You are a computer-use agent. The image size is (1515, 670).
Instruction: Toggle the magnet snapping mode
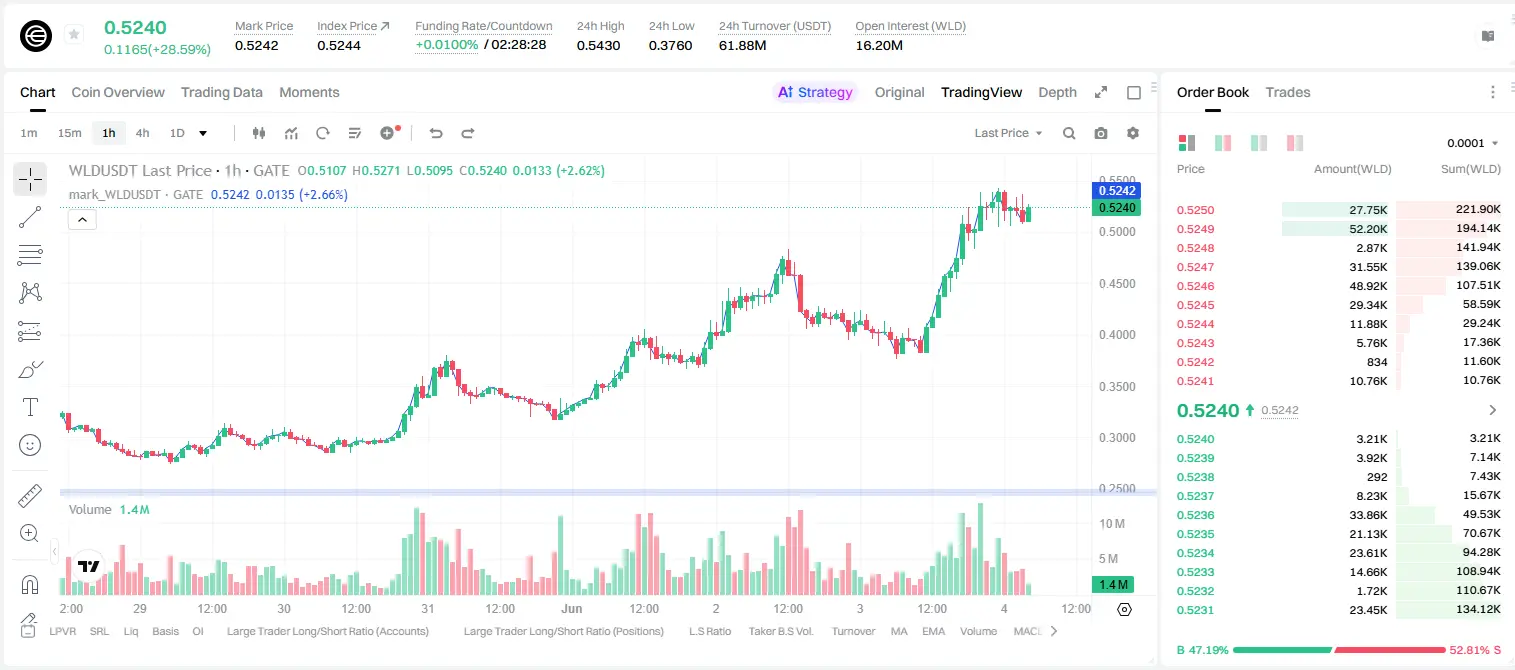pyautogui.click(x=30, y=584)
